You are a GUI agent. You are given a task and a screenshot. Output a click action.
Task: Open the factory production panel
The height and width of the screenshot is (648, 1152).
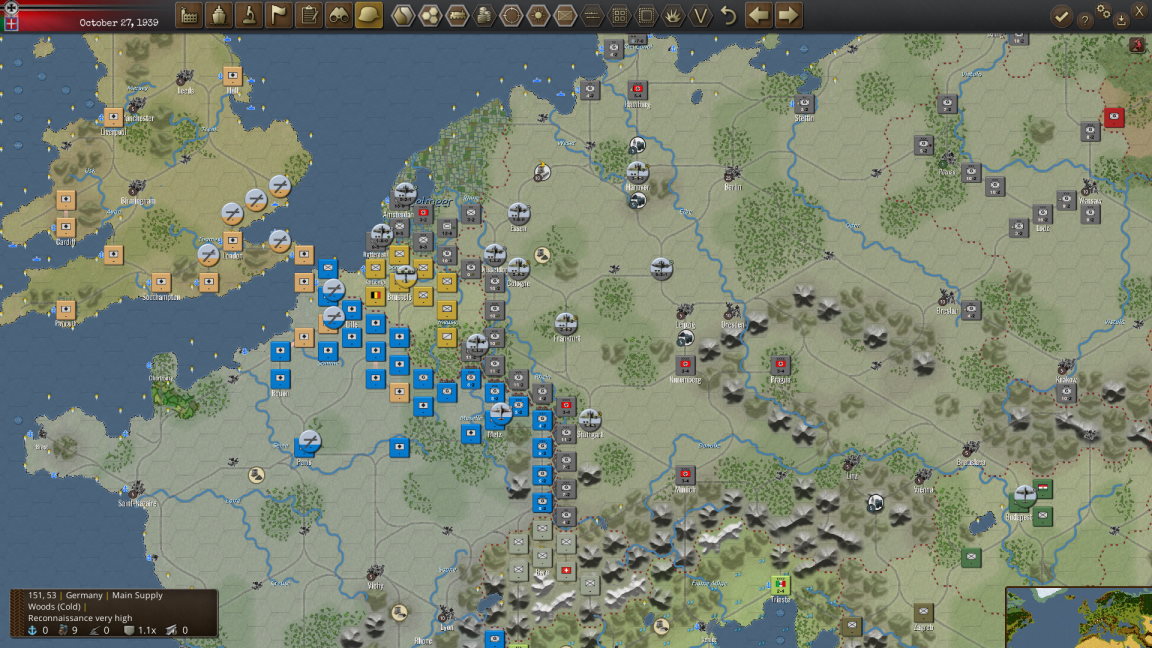[190, 15]
